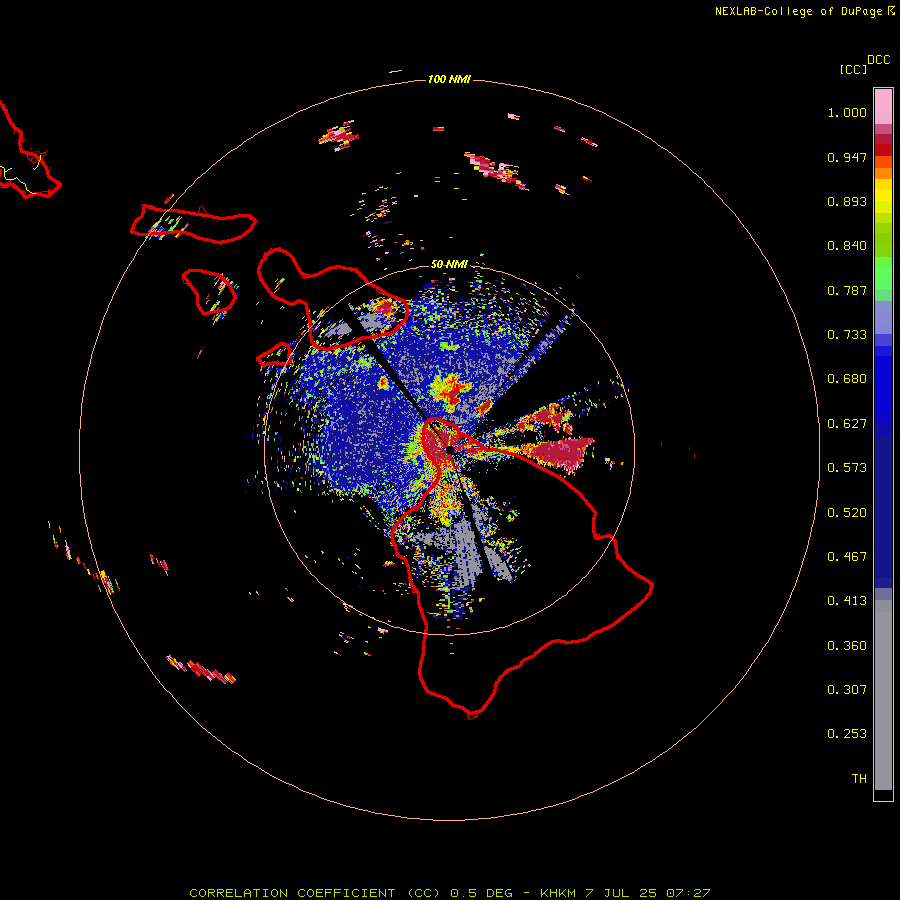Click the 0.840 scale value
Screen dimensions: 900x900
pos(847,246)
